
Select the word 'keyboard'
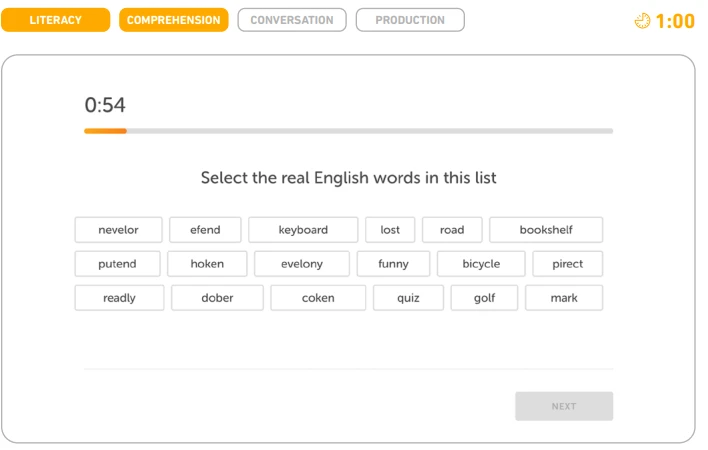point(303,230)
